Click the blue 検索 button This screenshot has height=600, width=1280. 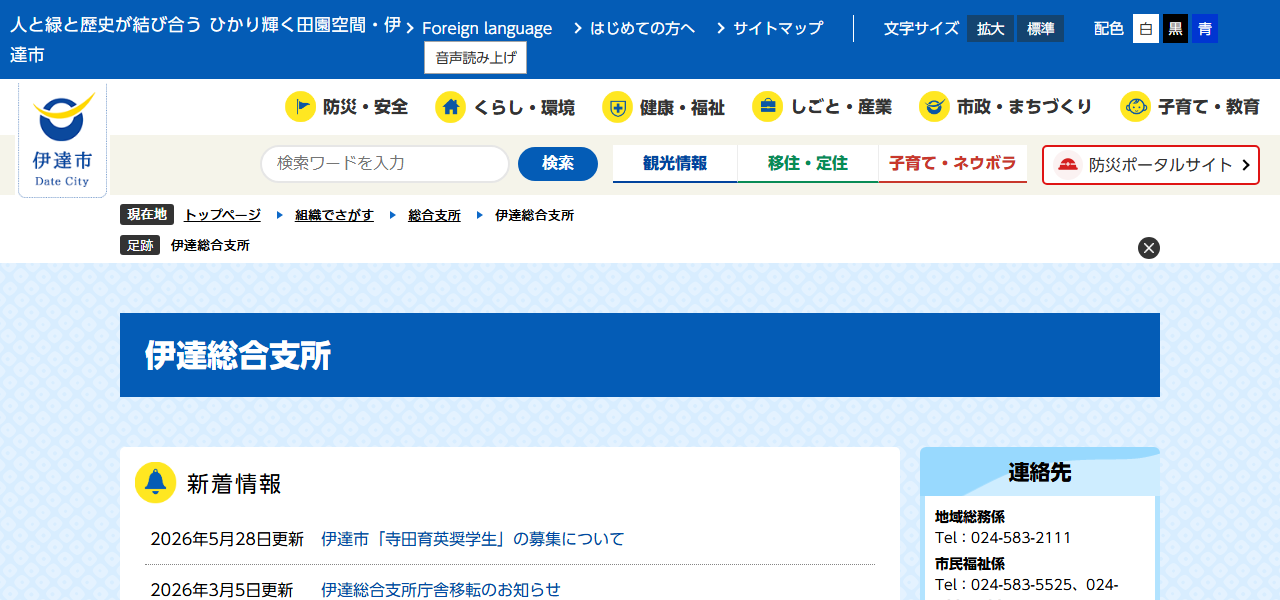(558, 164)
